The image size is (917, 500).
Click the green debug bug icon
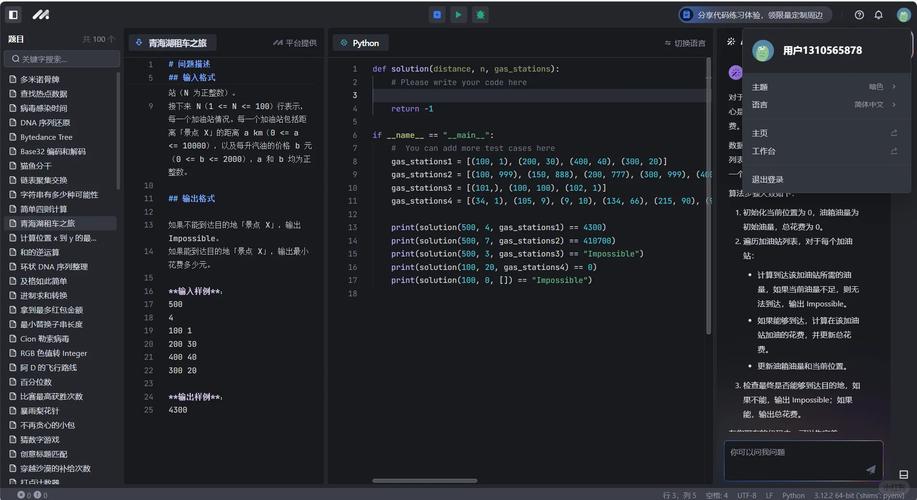pos(480,15)
